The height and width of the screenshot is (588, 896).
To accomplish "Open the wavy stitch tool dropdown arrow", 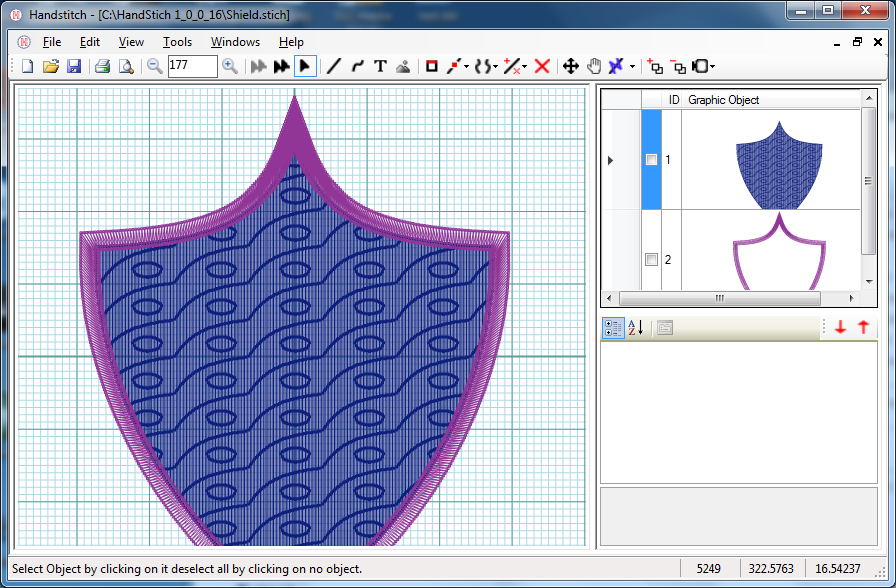I will [495, 67].
